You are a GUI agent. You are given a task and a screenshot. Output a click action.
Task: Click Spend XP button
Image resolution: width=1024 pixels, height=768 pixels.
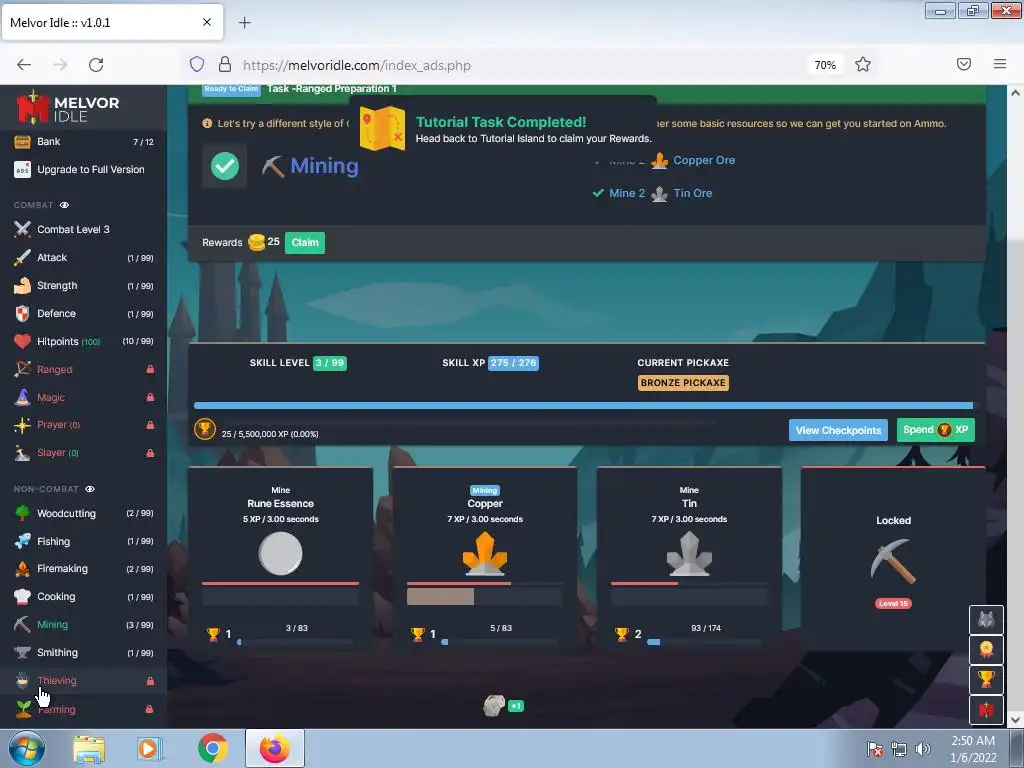coord(935,430)
